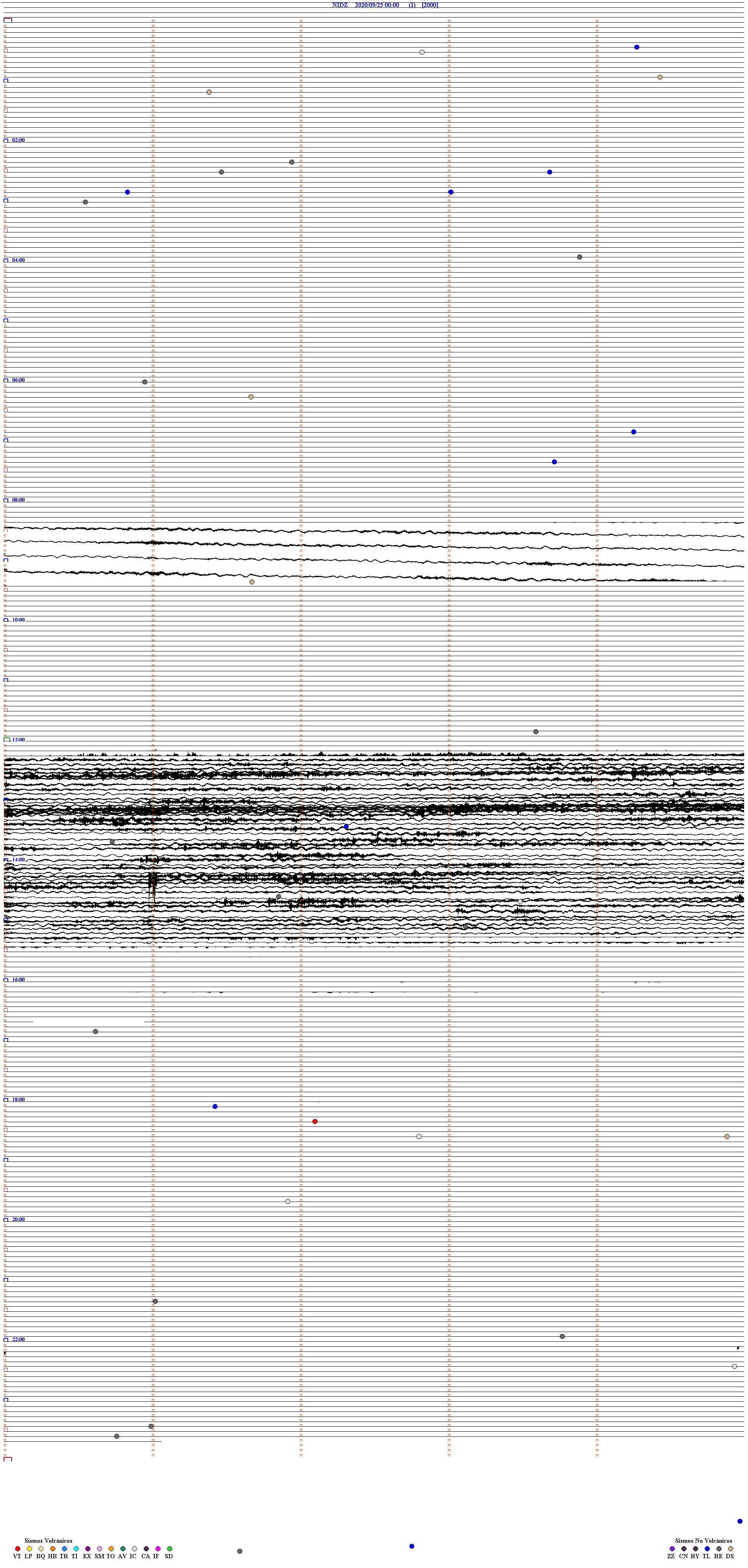Click the 22:00 hour label
This screenshot has height=1568, width=748.
[x=18, y=1339]
